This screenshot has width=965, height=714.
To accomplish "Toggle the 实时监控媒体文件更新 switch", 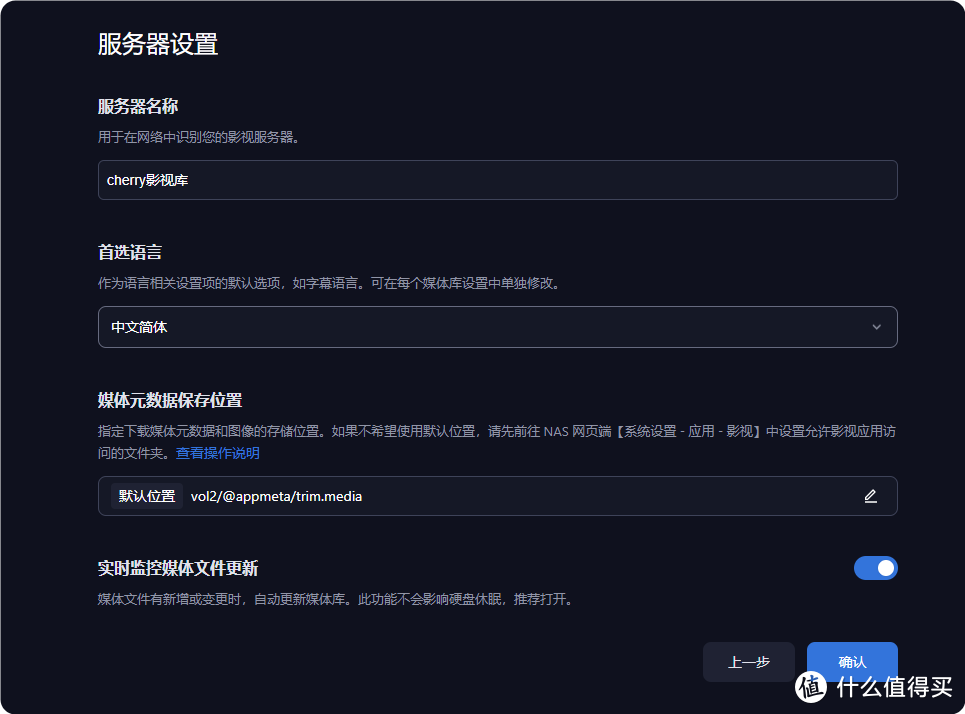I will [875, 568].
